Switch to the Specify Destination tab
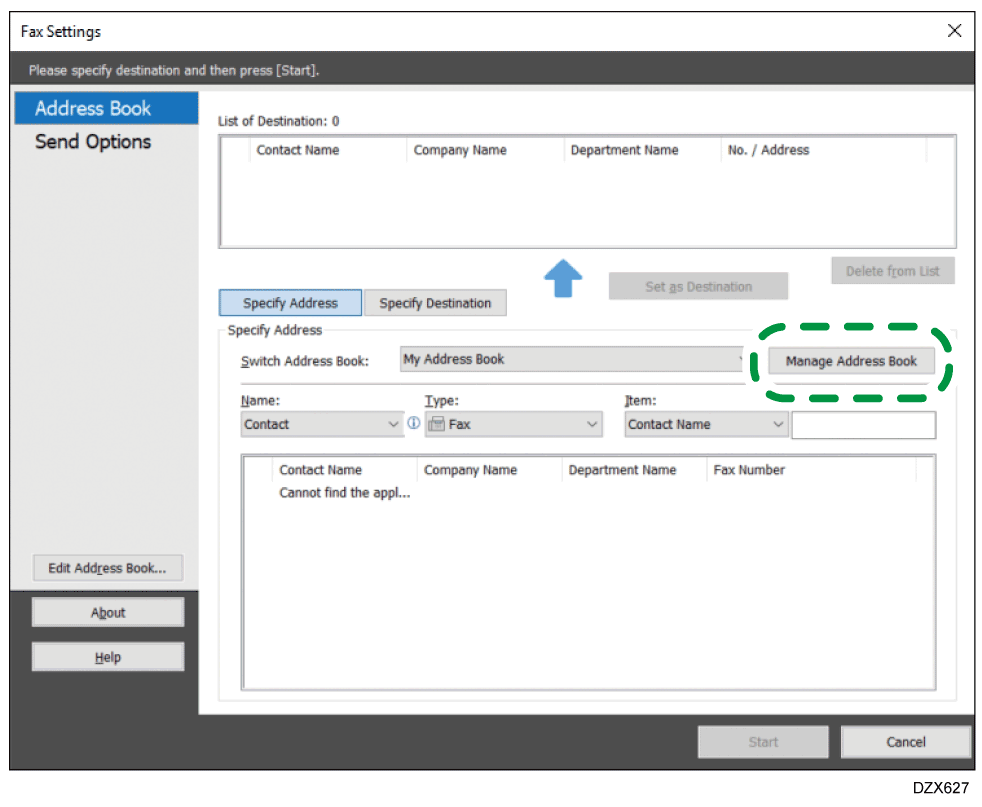The height and width of the screenshot is (807, 982). 435,303
